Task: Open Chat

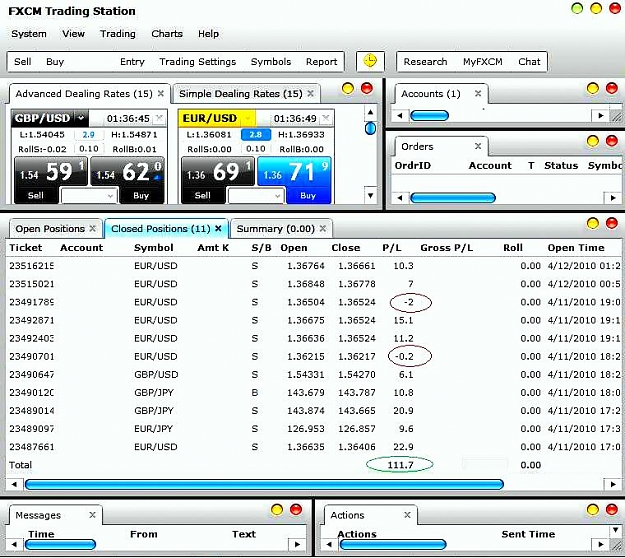Action: [x=529, y=62]
